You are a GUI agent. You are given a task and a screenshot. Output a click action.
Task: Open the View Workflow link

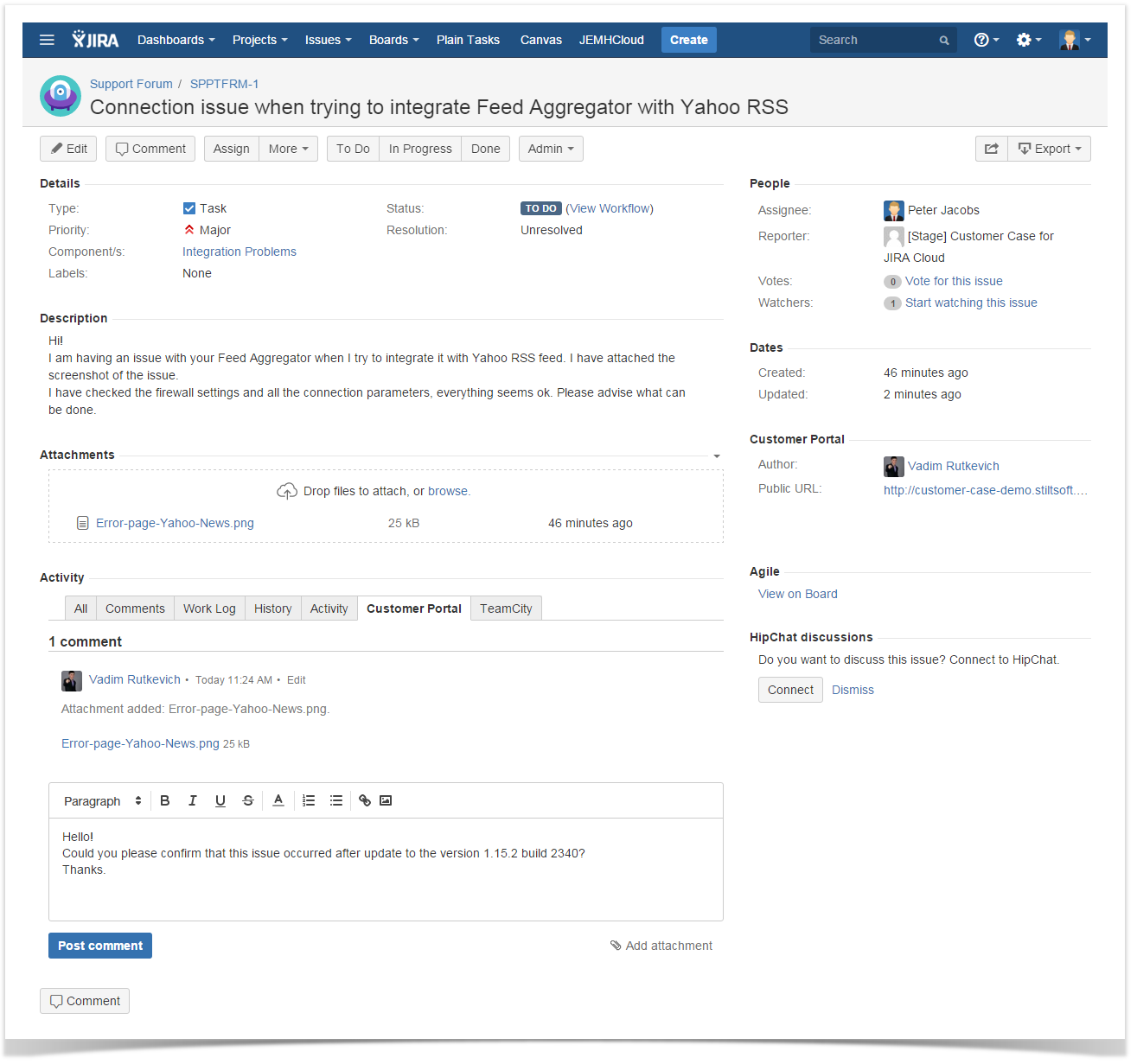[x=610, y=208]
